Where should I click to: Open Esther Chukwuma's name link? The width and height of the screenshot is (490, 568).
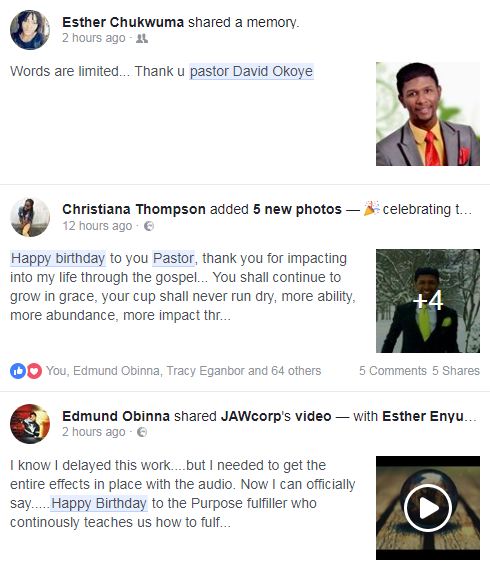pos(123,22)
